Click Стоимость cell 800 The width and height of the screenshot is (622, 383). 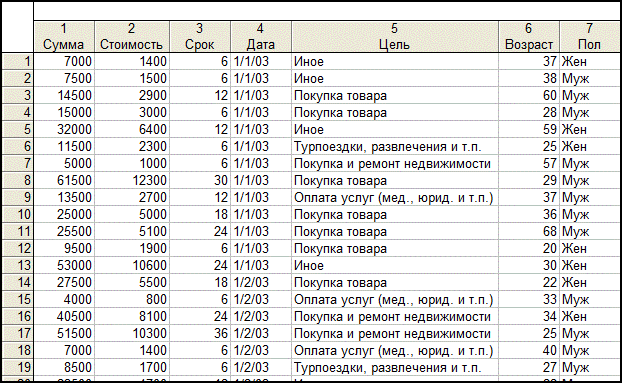tap(132, 299)
